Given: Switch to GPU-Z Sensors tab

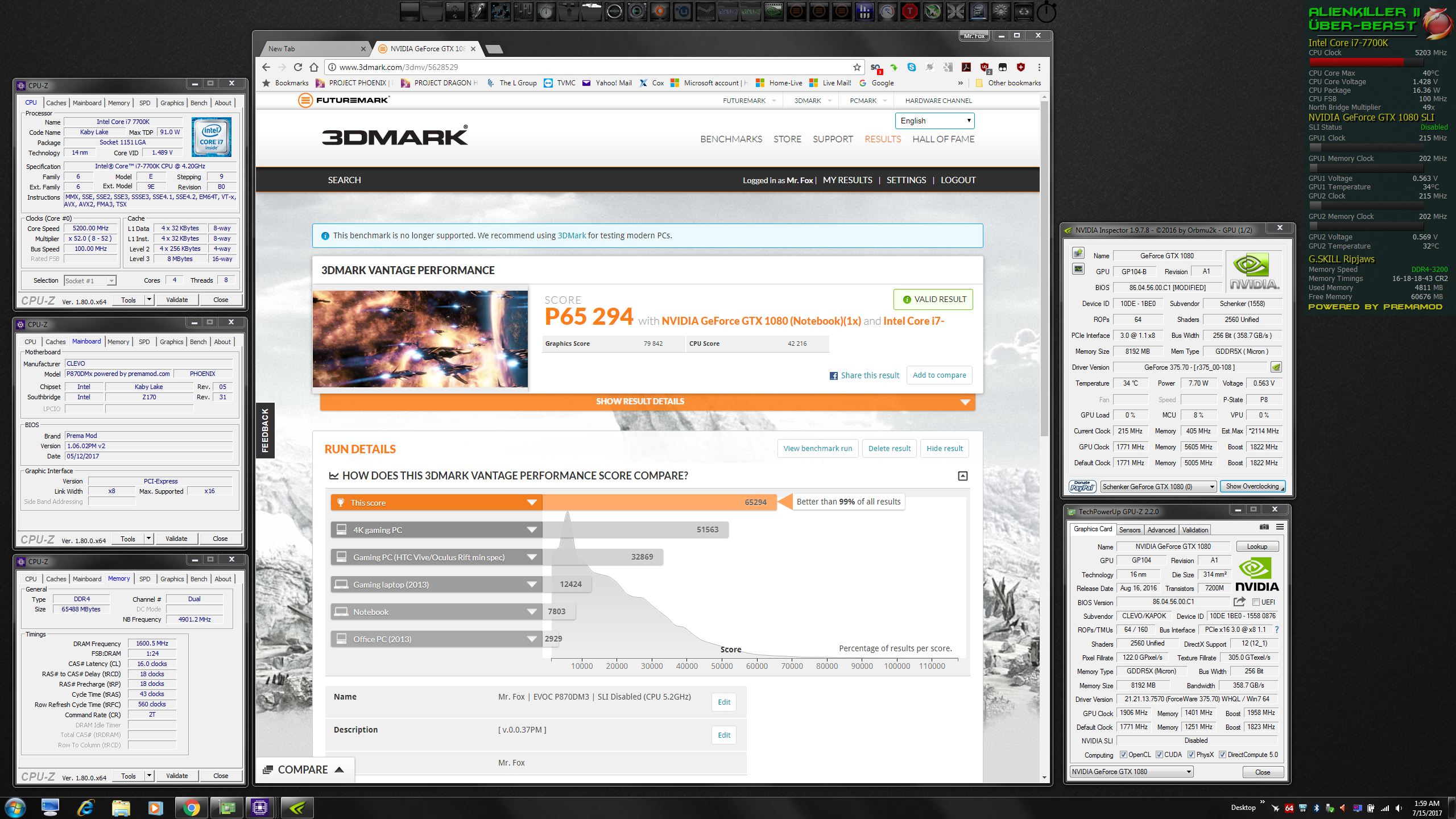Looking at the screenshot, I should (x=1130, y=530).
